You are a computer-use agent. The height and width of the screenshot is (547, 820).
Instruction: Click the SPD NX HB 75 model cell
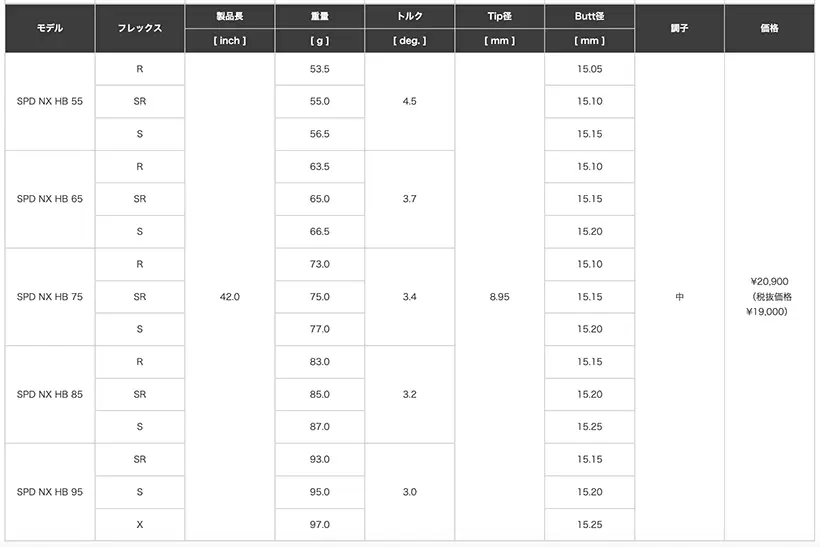click(49, 297)
